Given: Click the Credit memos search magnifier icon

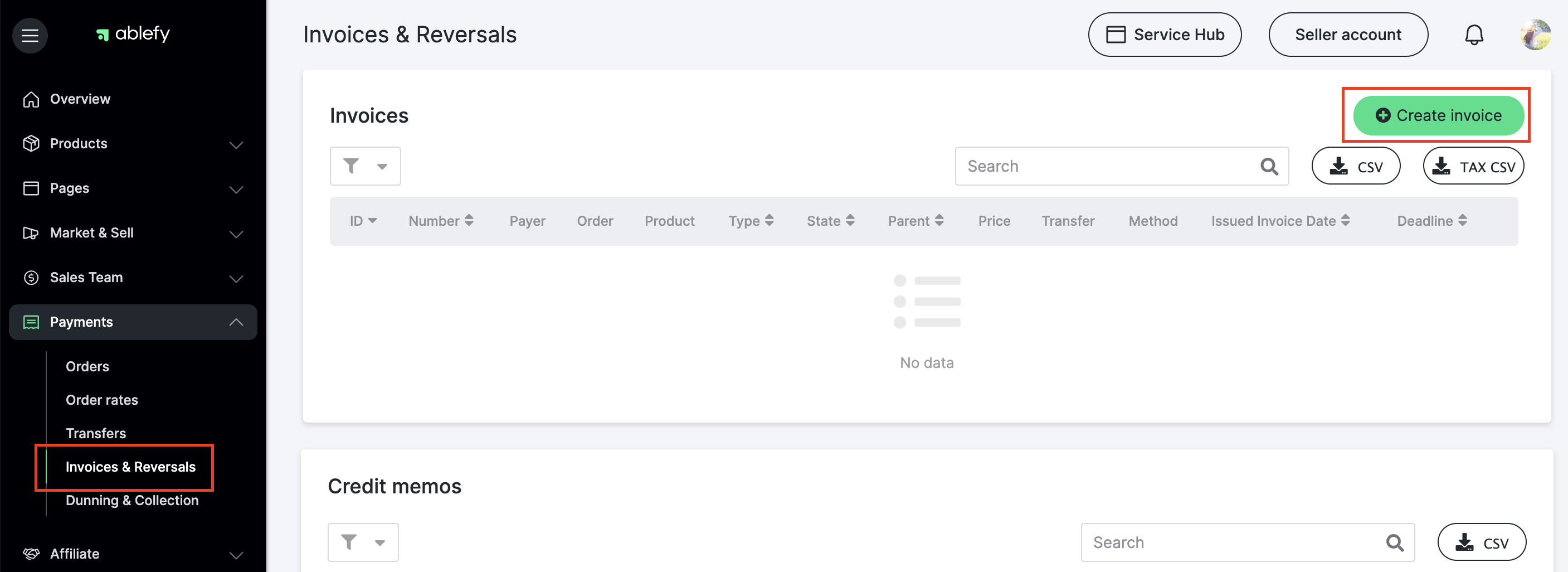Looking at the screenshot, I should [x=1395, y=542].
